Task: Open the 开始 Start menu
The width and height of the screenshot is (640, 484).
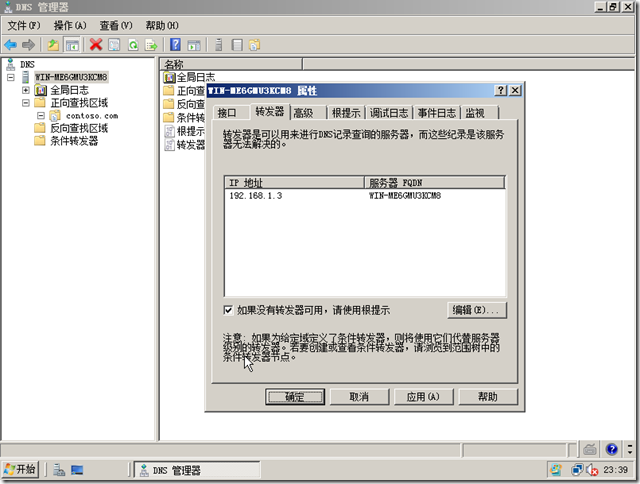Action: pyautogui.click(x=20, y=470)
